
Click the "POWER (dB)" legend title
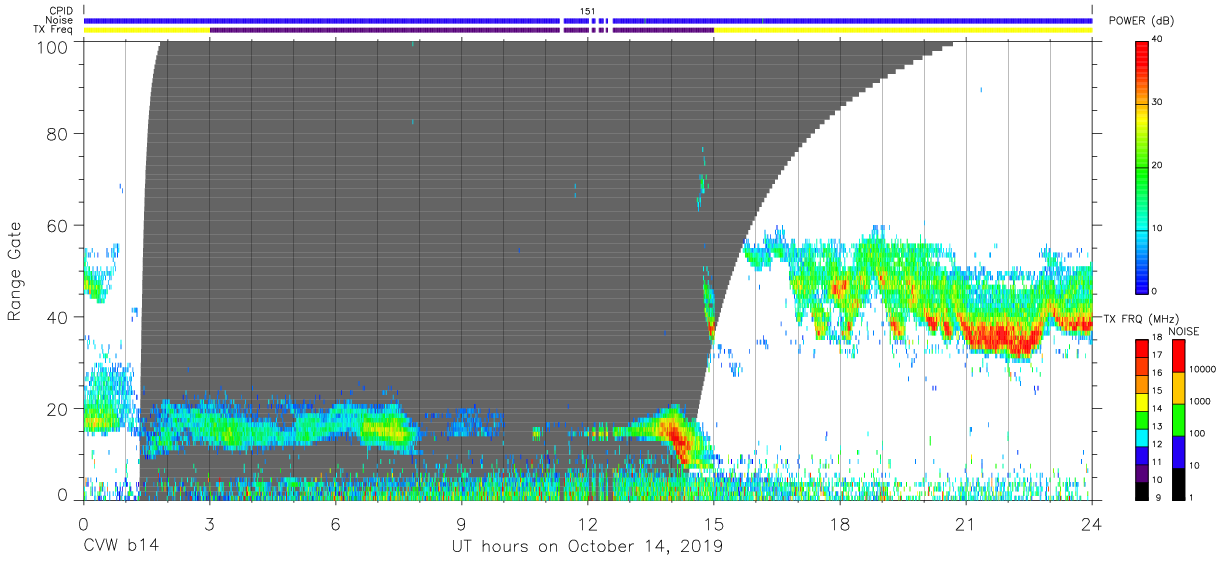[1143, 21]
